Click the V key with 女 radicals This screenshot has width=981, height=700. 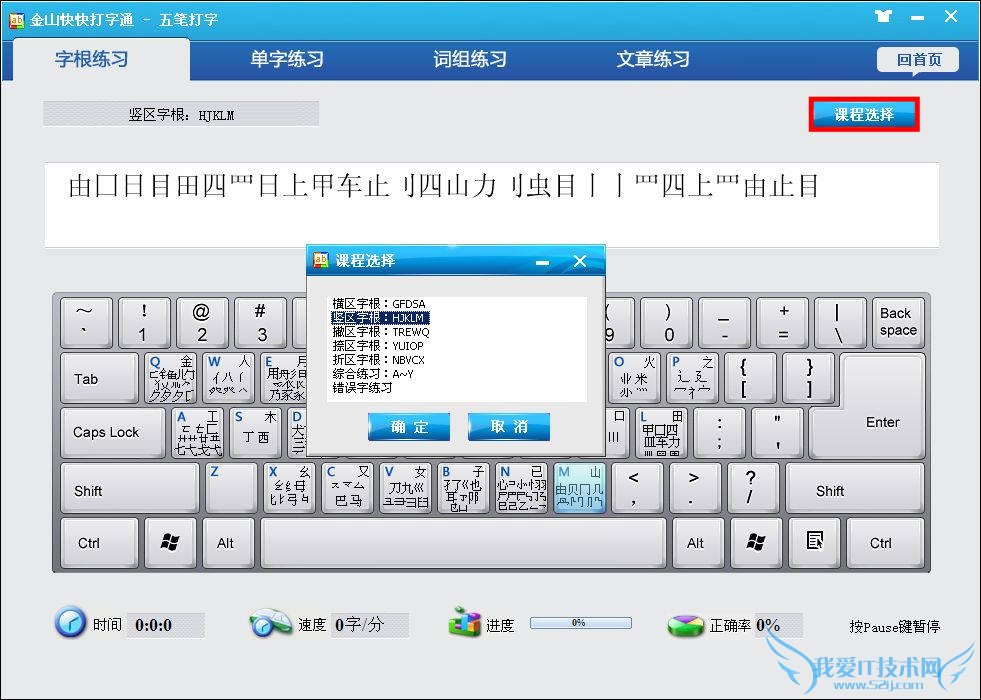tap(405, 488)
